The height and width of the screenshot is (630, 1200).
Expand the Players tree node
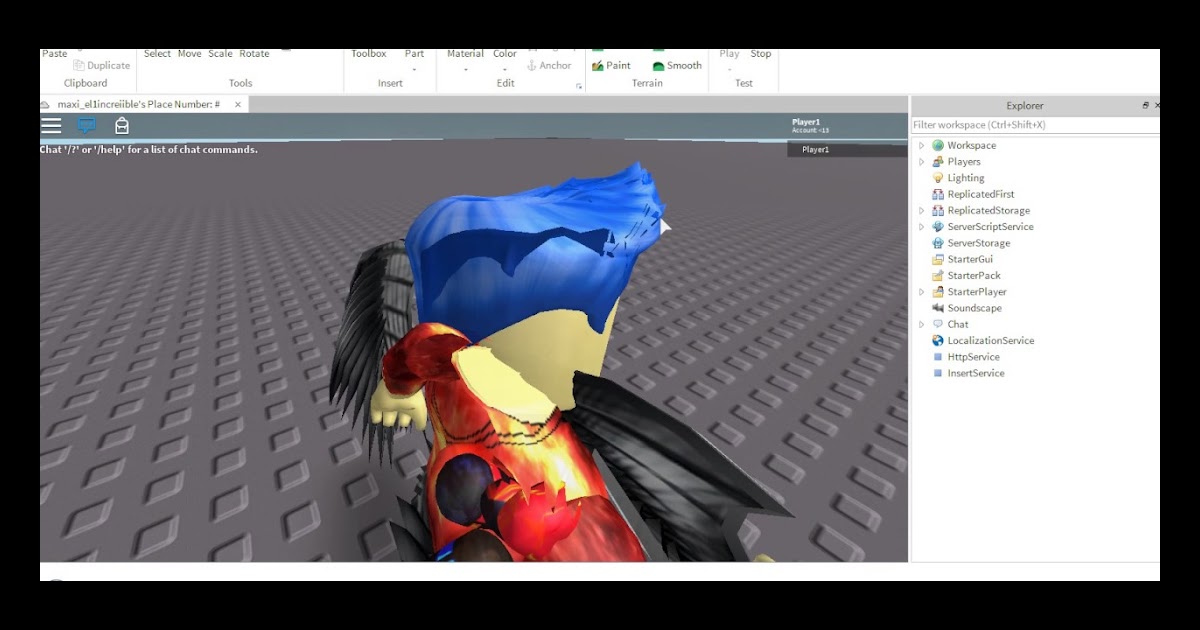[x=922, y=161]
